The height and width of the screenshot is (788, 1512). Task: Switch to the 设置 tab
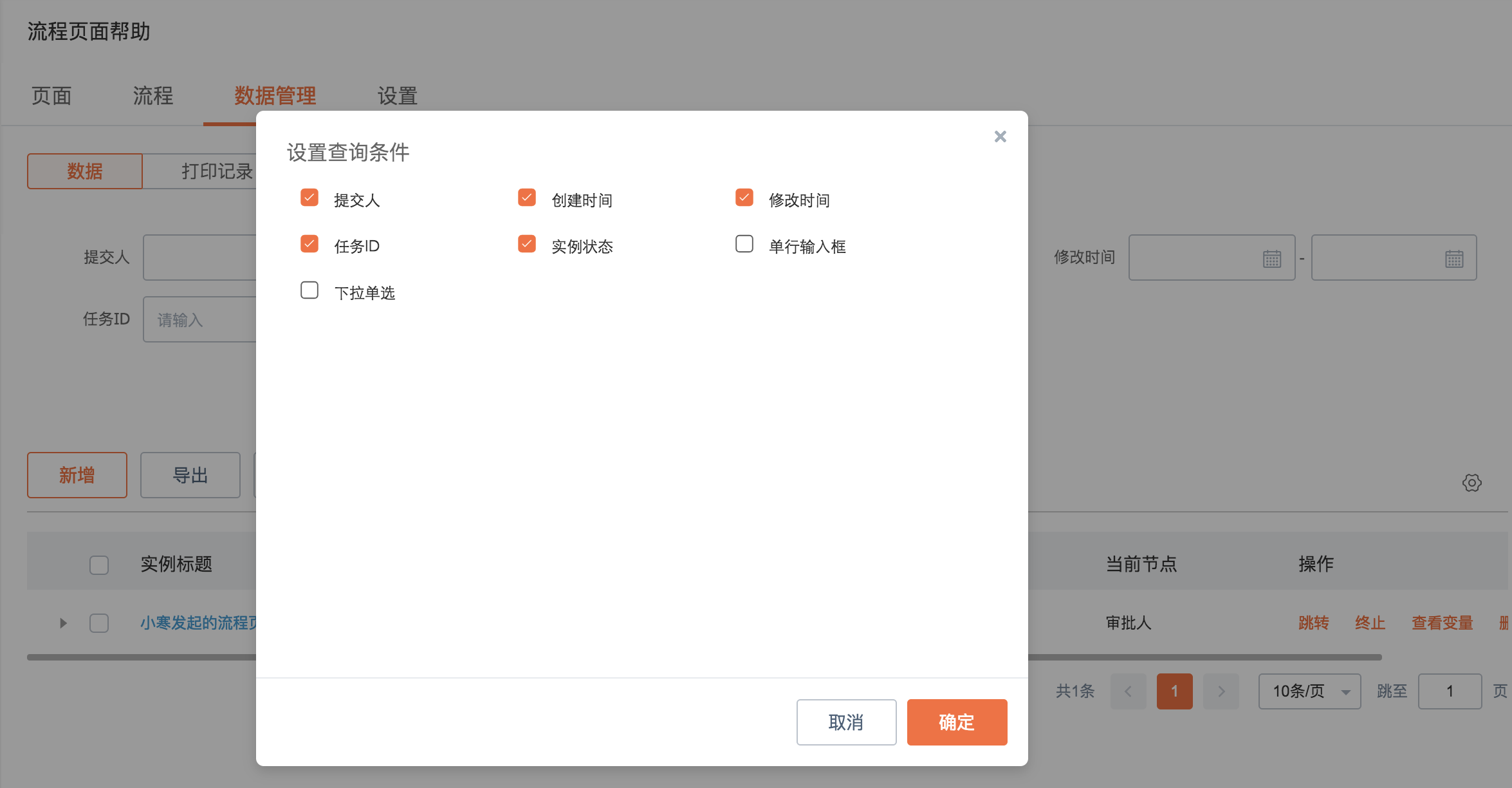pos(397,96)
